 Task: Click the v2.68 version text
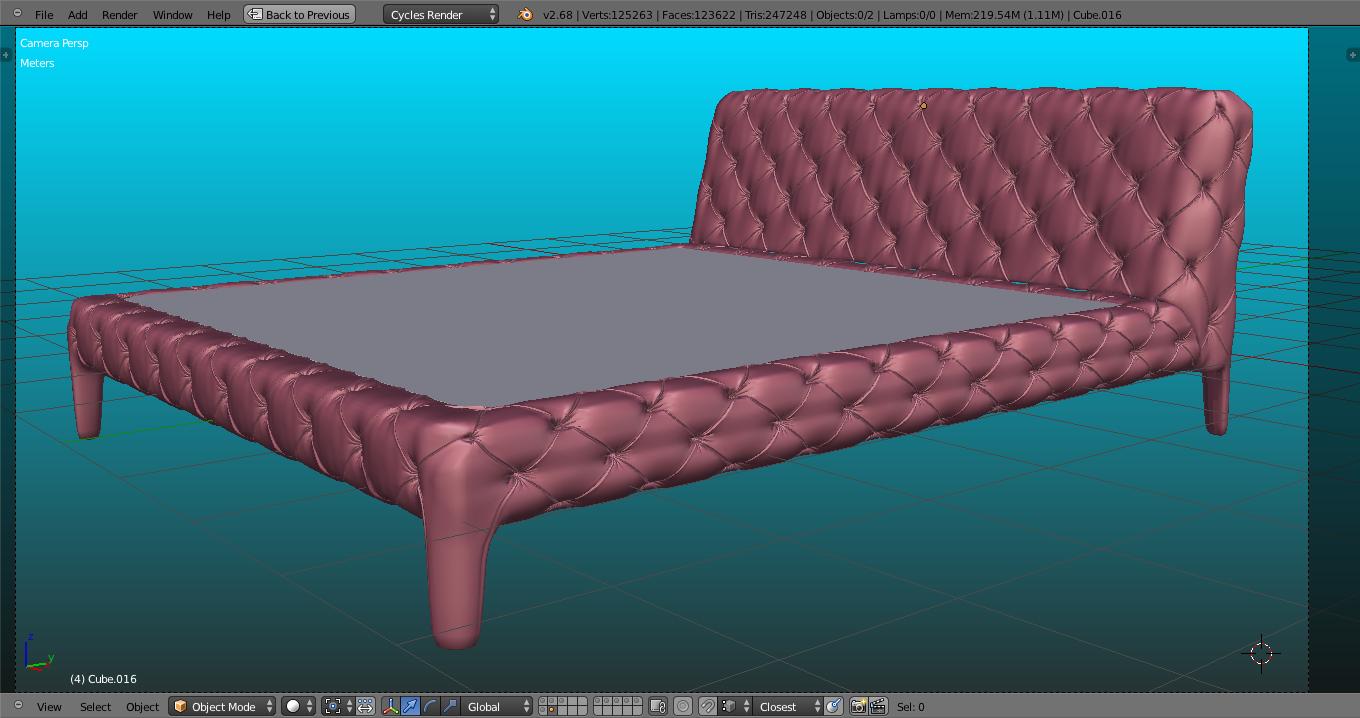(x=558, y=14)
